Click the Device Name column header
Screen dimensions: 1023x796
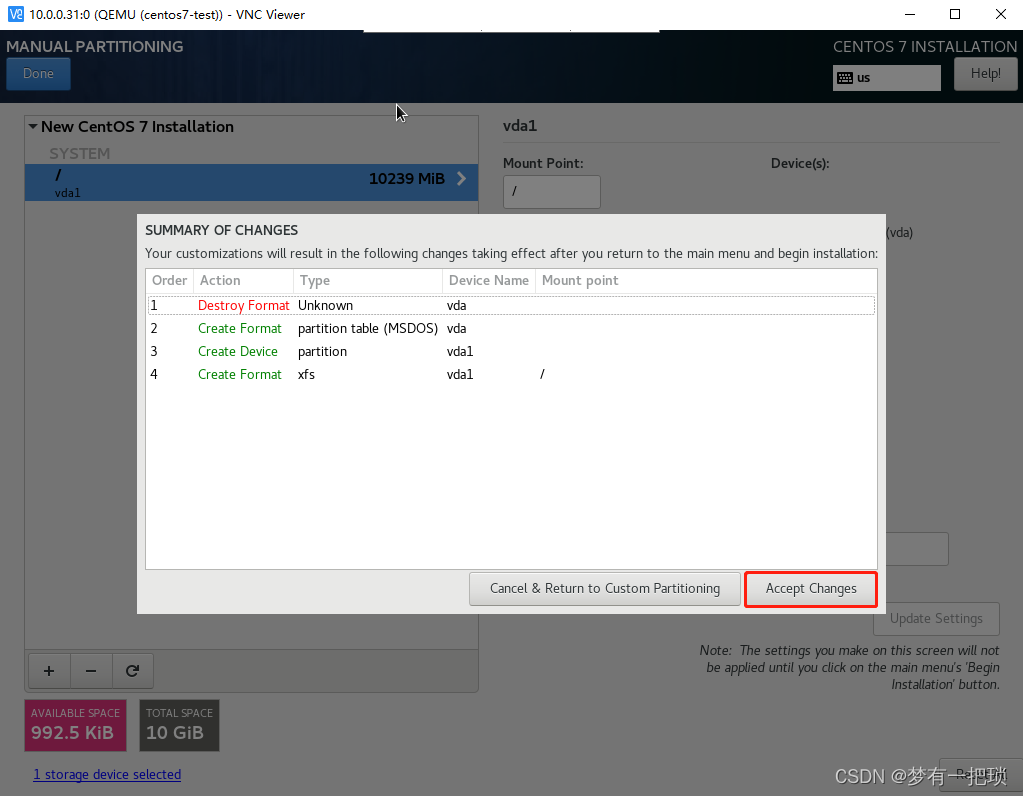(x=489, y=281)
